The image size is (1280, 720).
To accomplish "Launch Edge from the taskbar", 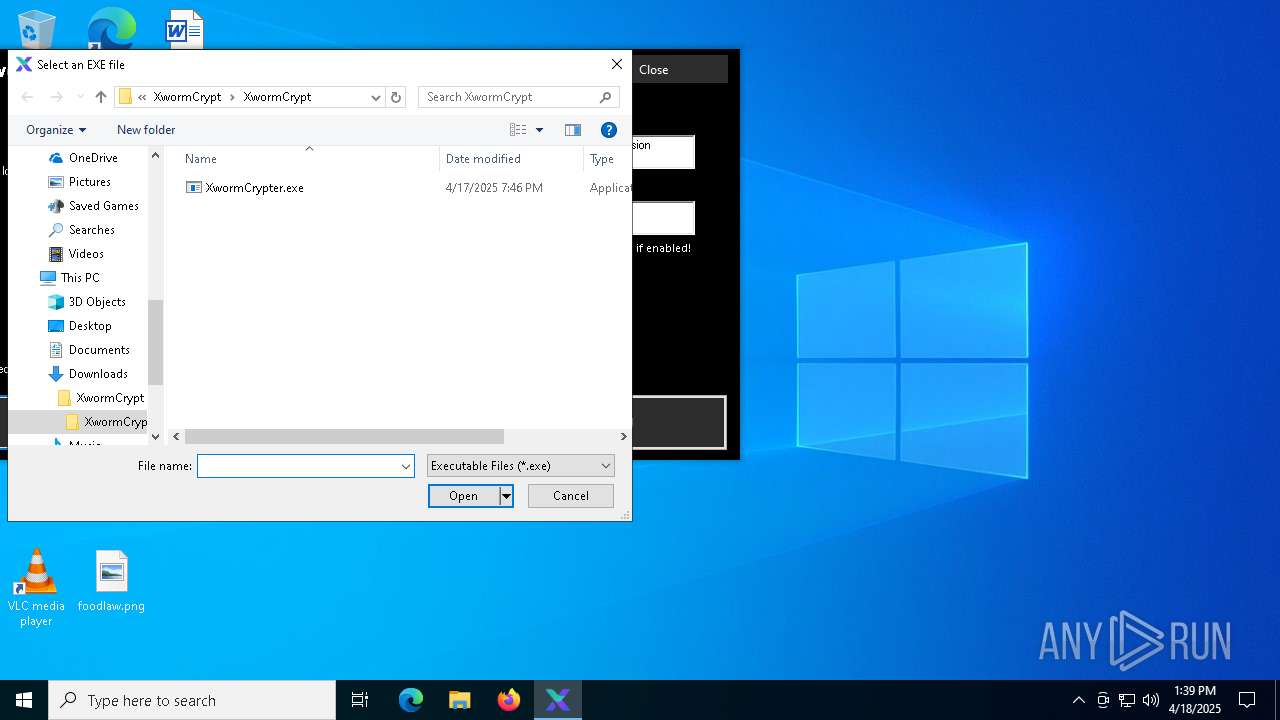I will pyautogui.click(x=411, y=700).
